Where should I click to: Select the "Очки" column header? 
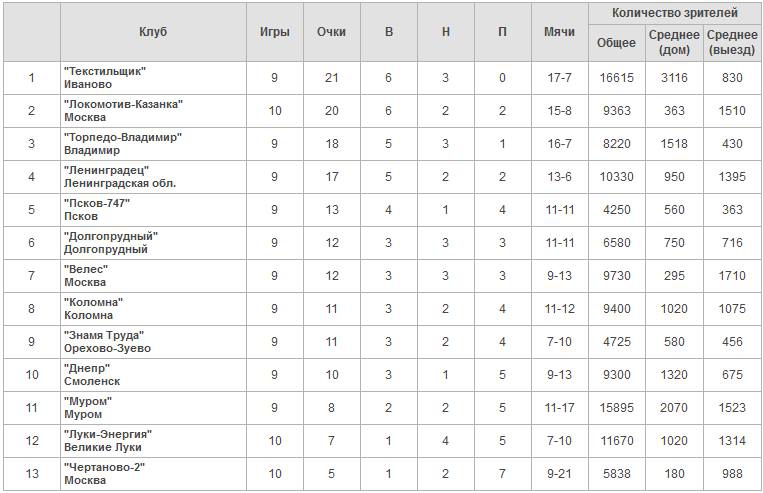tap(331, 32)
